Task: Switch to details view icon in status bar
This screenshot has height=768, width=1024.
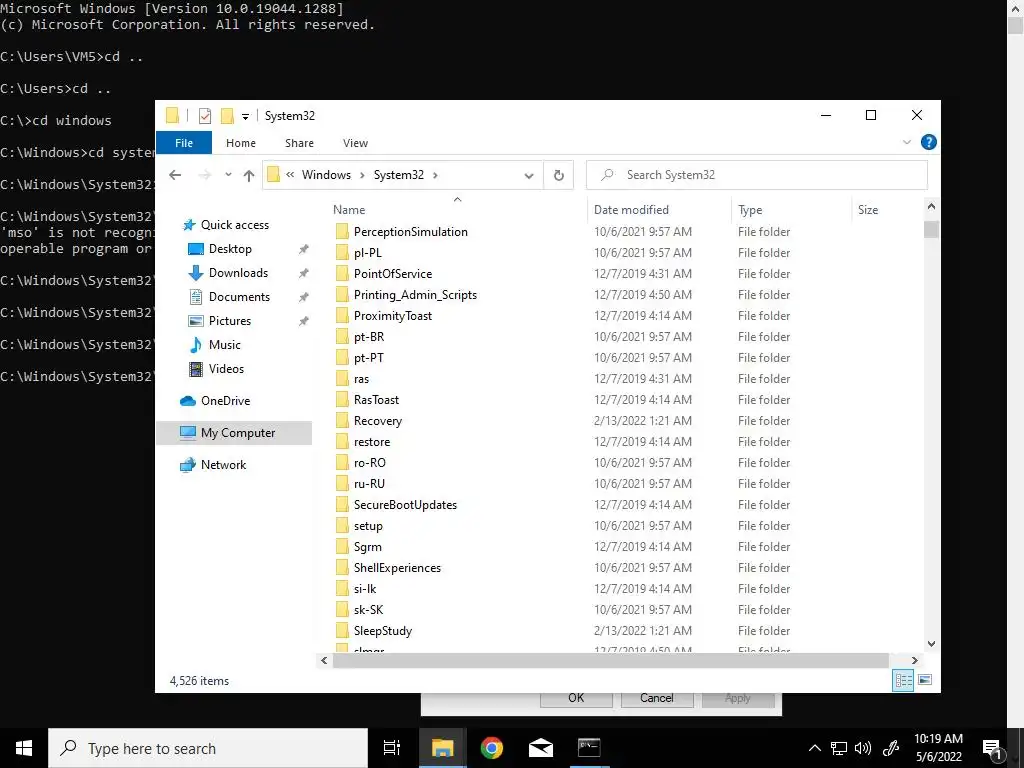Action: coord(903,680)
